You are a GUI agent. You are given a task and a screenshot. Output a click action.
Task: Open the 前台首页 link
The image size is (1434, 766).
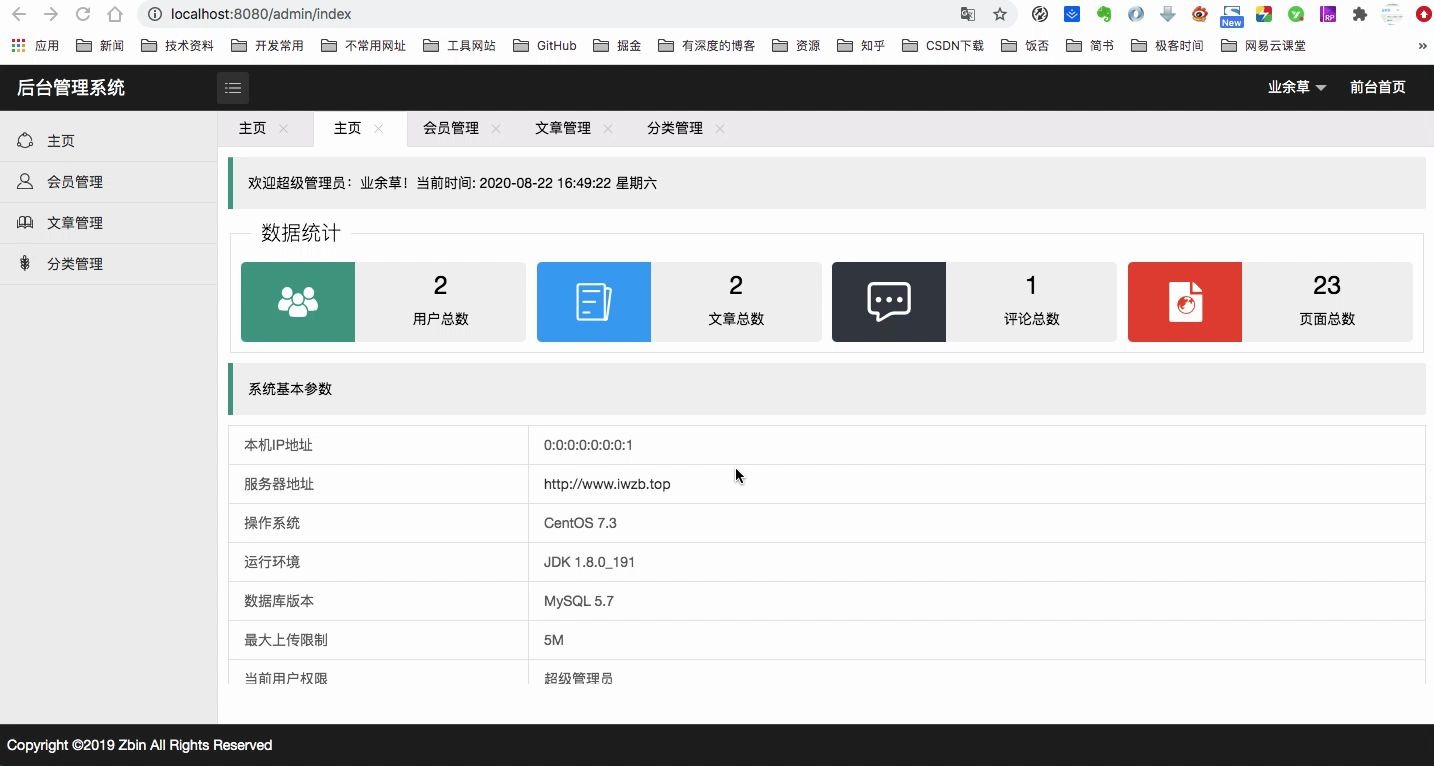click(1377, 87)
